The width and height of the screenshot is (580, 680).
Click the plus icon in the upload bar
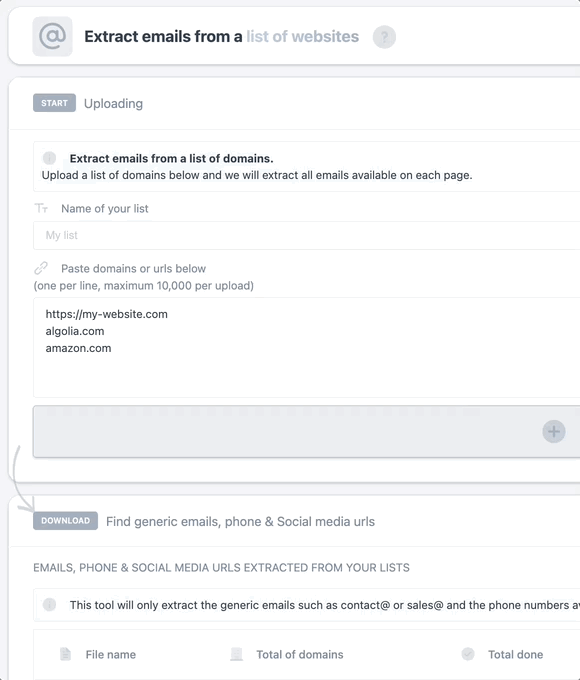click(554, 432)
